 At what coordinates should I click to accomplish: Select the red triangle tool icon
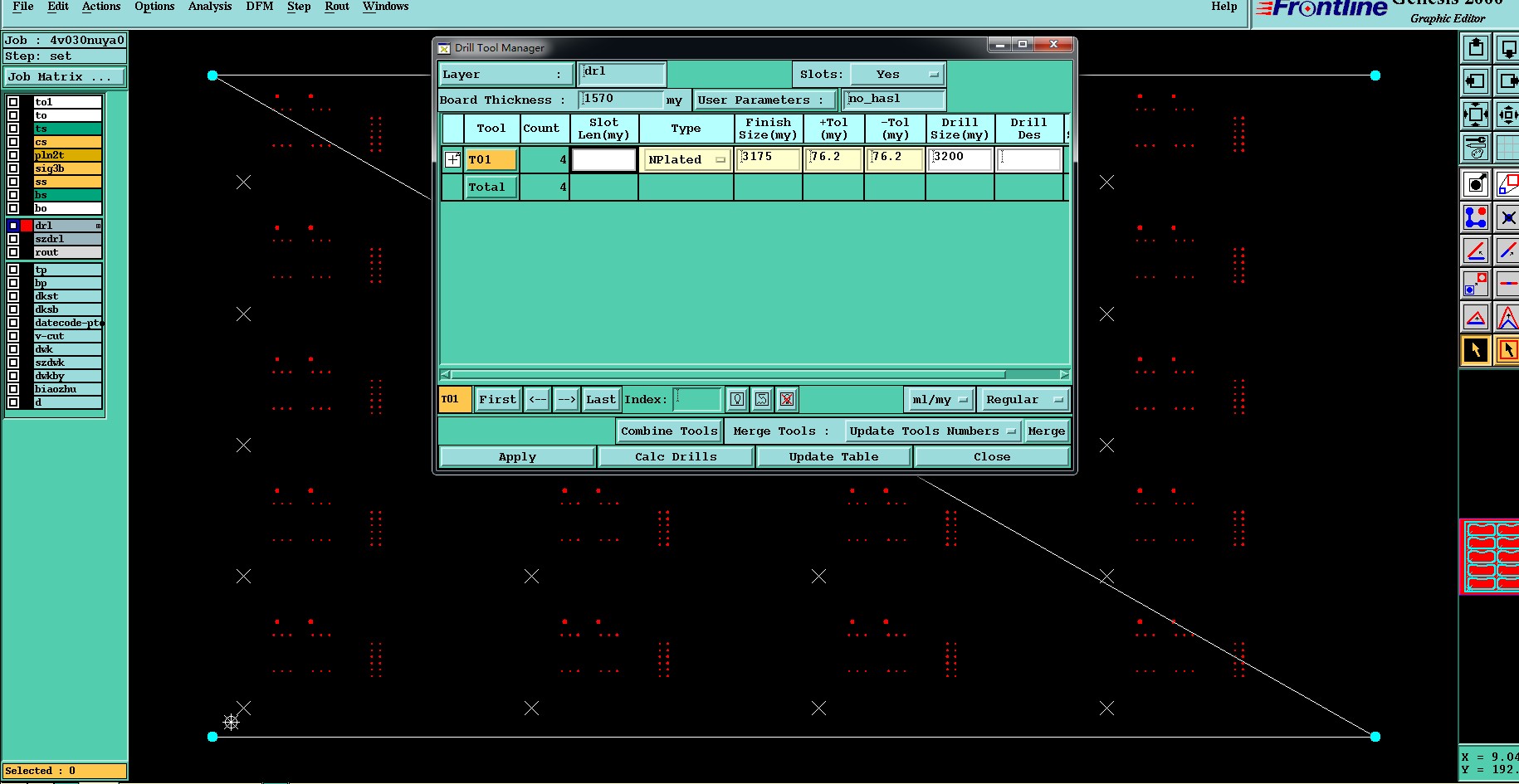tap(1476, 317)
